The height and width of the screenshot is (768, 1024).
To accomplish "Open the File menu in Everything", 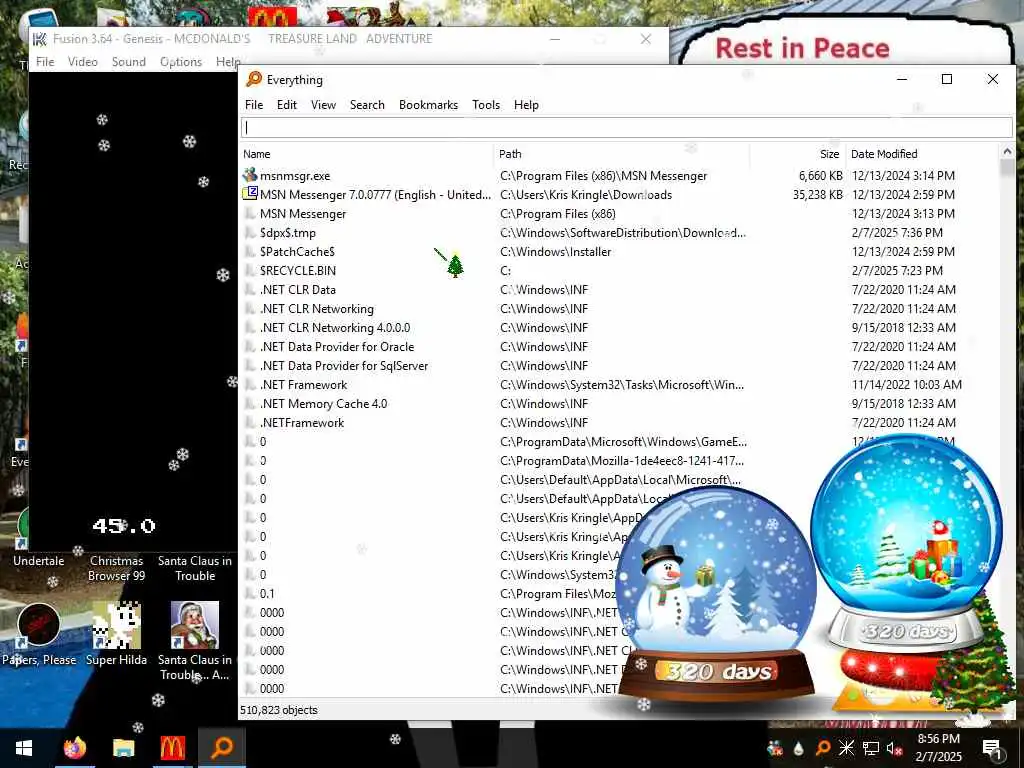I will click(254, 104).
